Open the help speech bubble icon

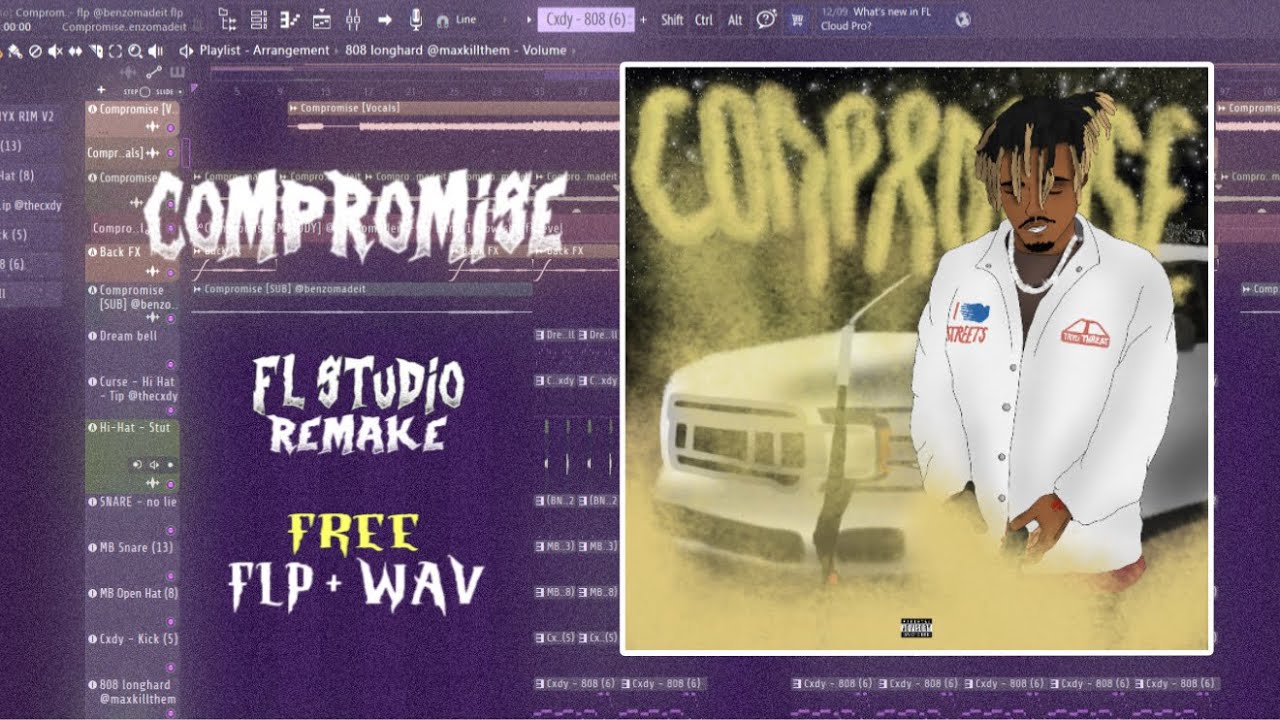tap(766, 19)
